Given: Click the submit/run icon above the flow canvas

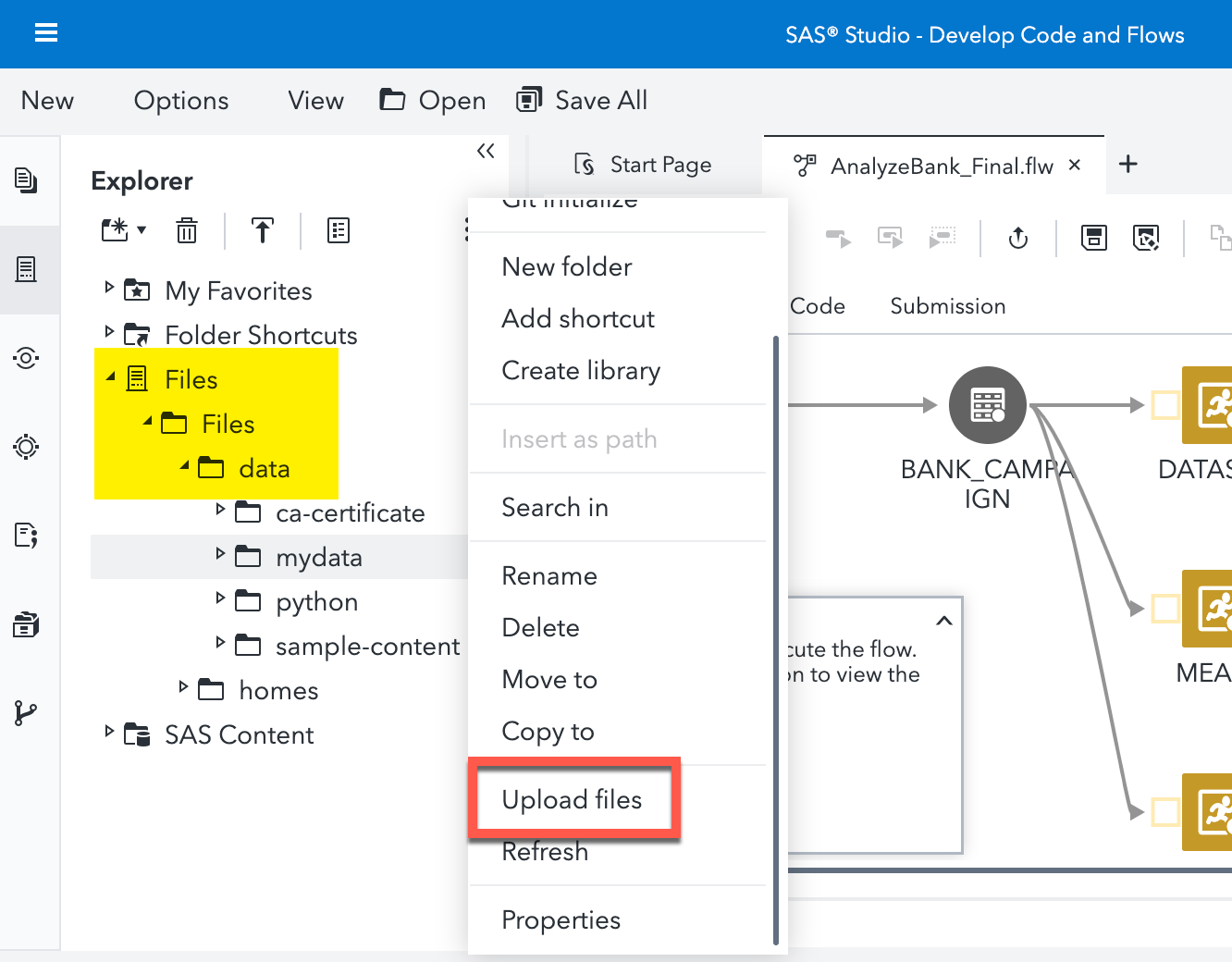Looking at the screenshot, I should coord(1017,238).
